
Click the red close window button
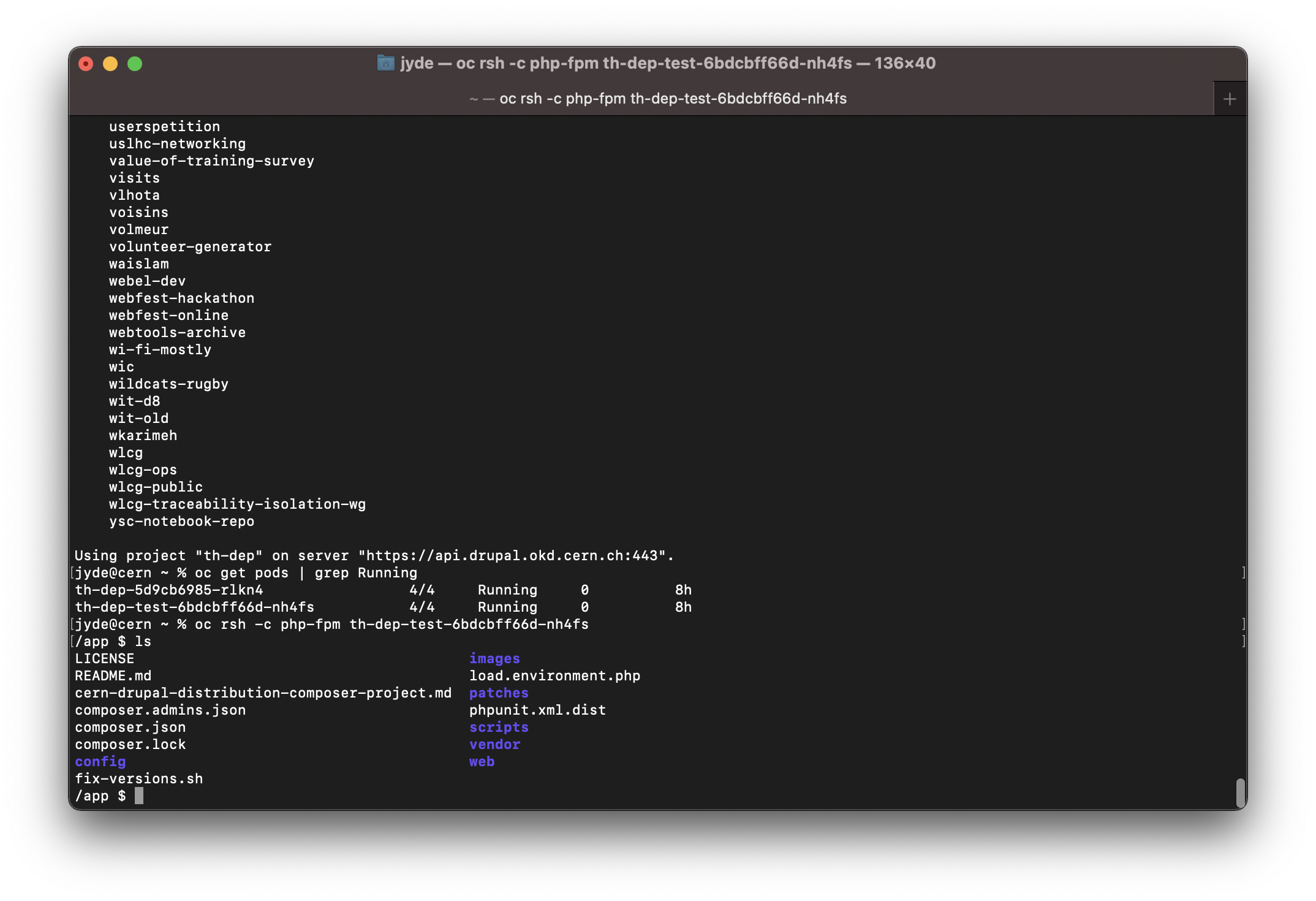pos(86,64)
